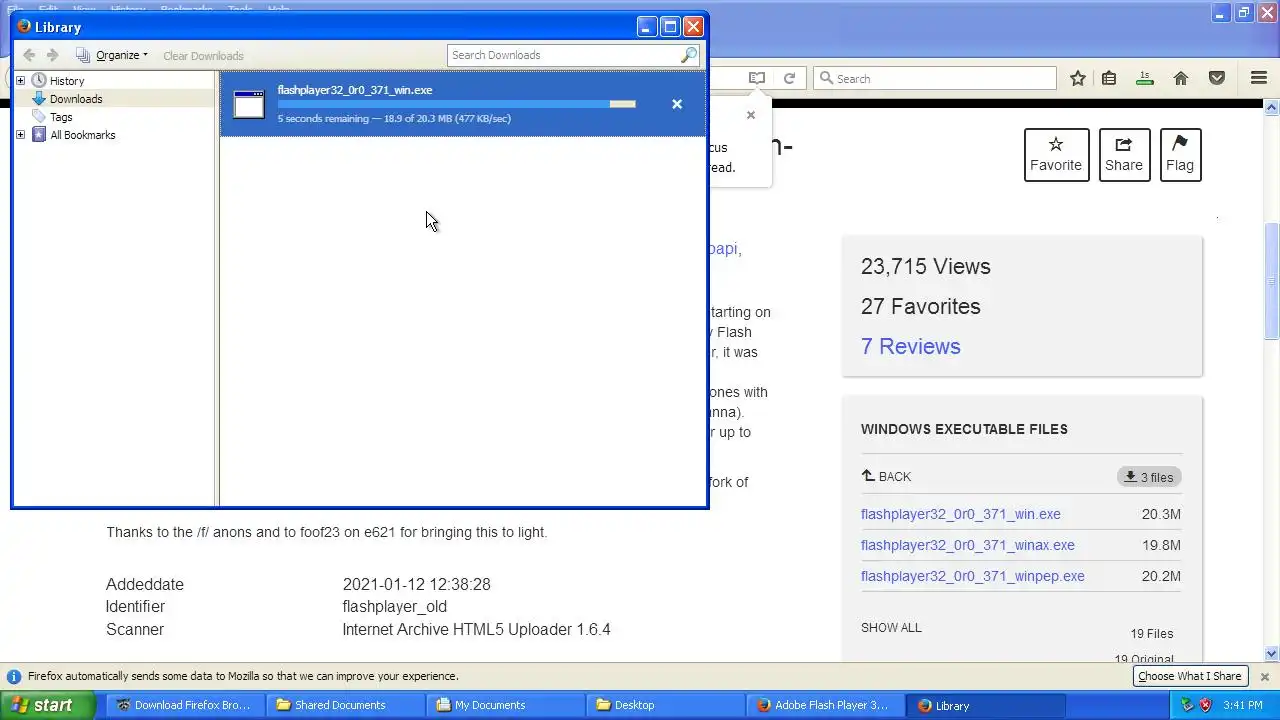Screen dimensions: 1280x720
Task: Click the 2021-01-12 12:38:28 Addeddate value
Action: point(417,584)
